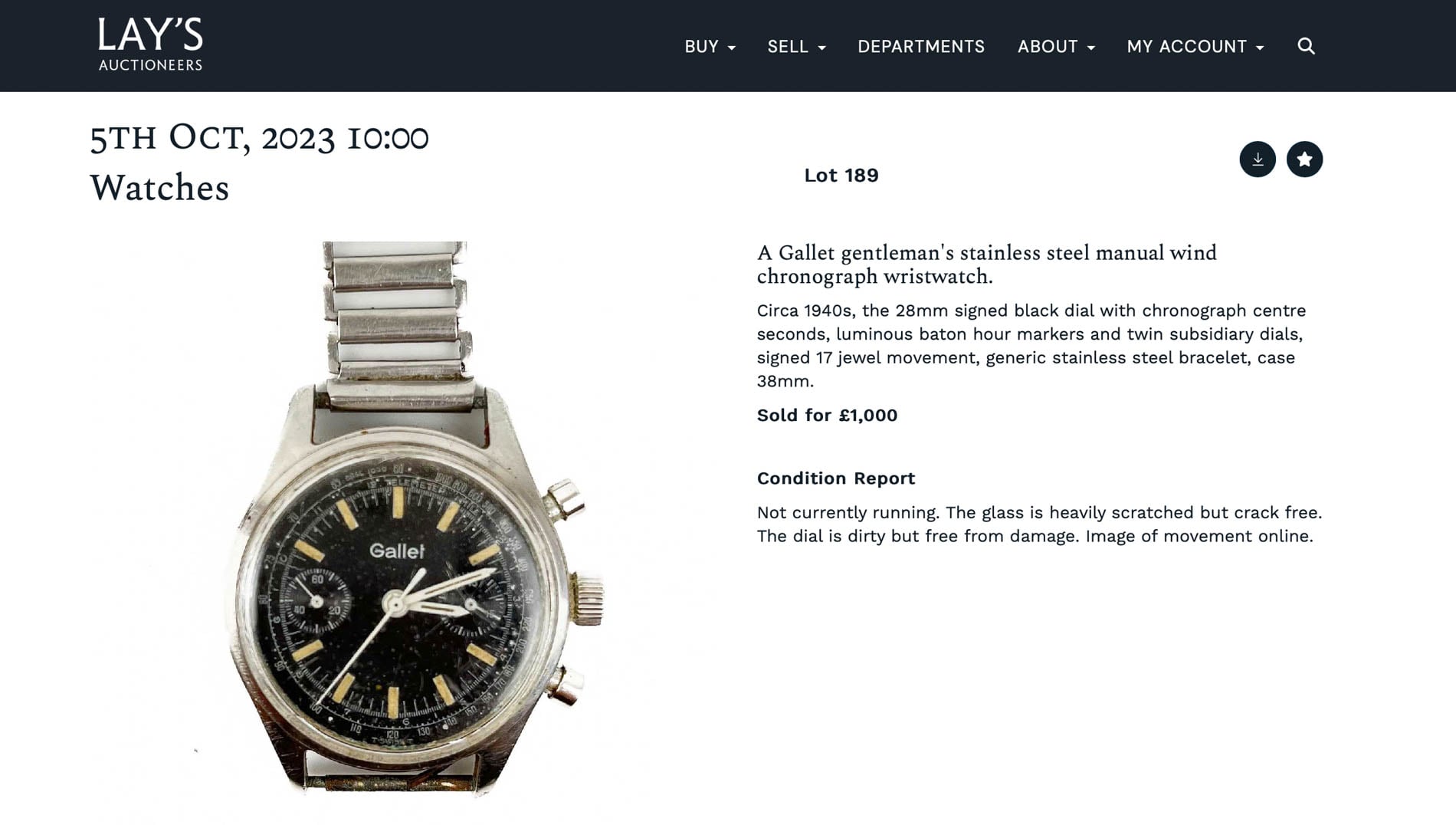Select the Lay's Auctioneers logo
Screen dimensions: 1456x825
click(x=150, y=42)
